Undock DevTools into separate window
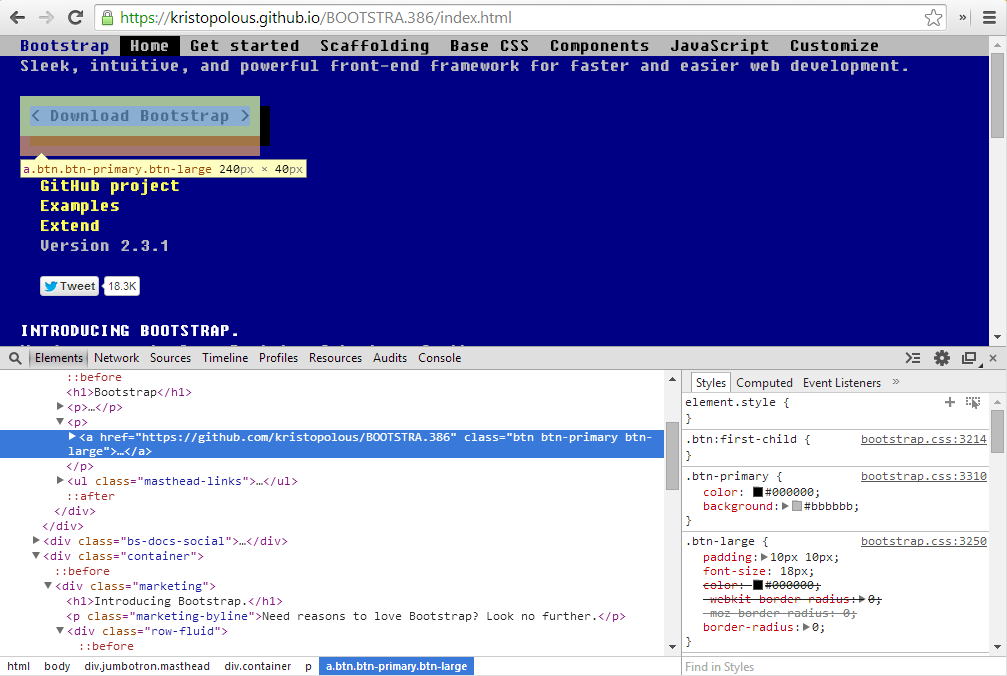Image resolution: width=1007 pixels, height=676 pixels. click(x=969, y=358)
